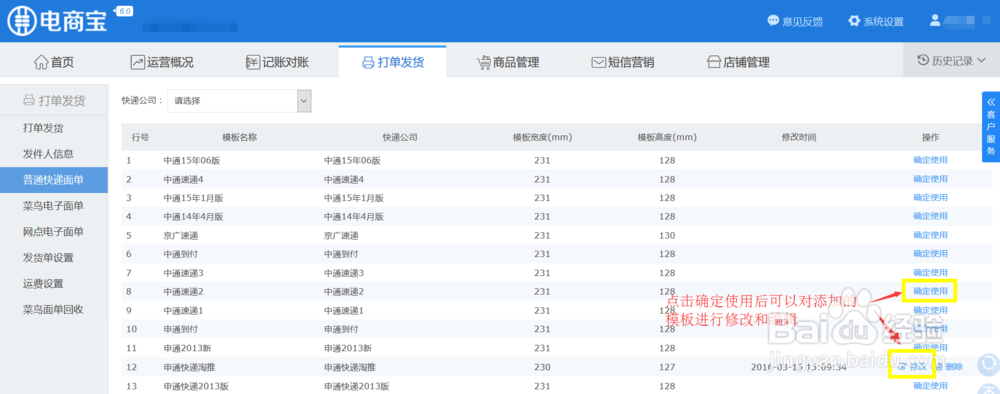Click the 记账对账 ledger icon
The width and height of the screenshot is (1000, 394).
point(253,62)
